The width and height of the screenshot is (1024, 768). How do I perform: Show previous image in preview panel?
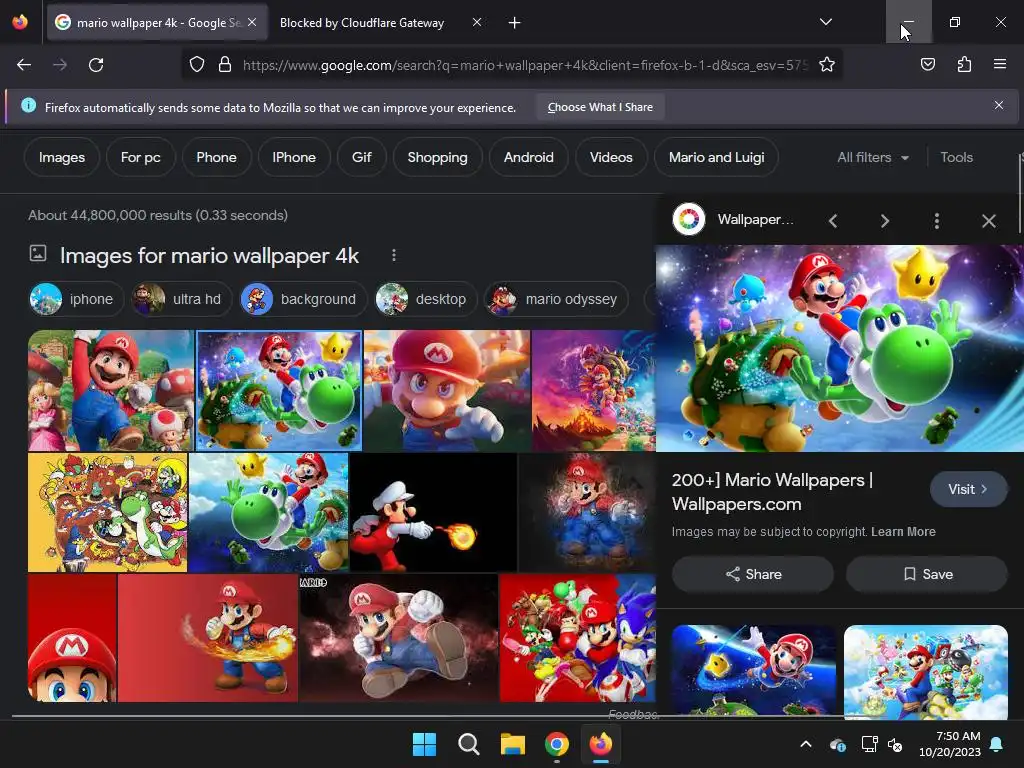[833, 221]
